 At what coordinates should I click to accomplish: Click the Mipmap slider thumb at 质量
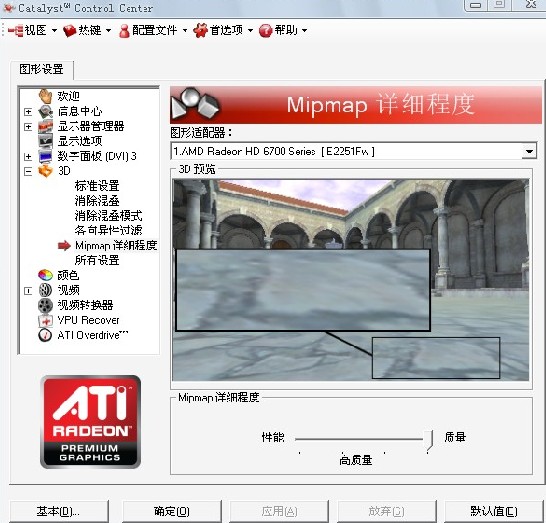pos(428,440)
